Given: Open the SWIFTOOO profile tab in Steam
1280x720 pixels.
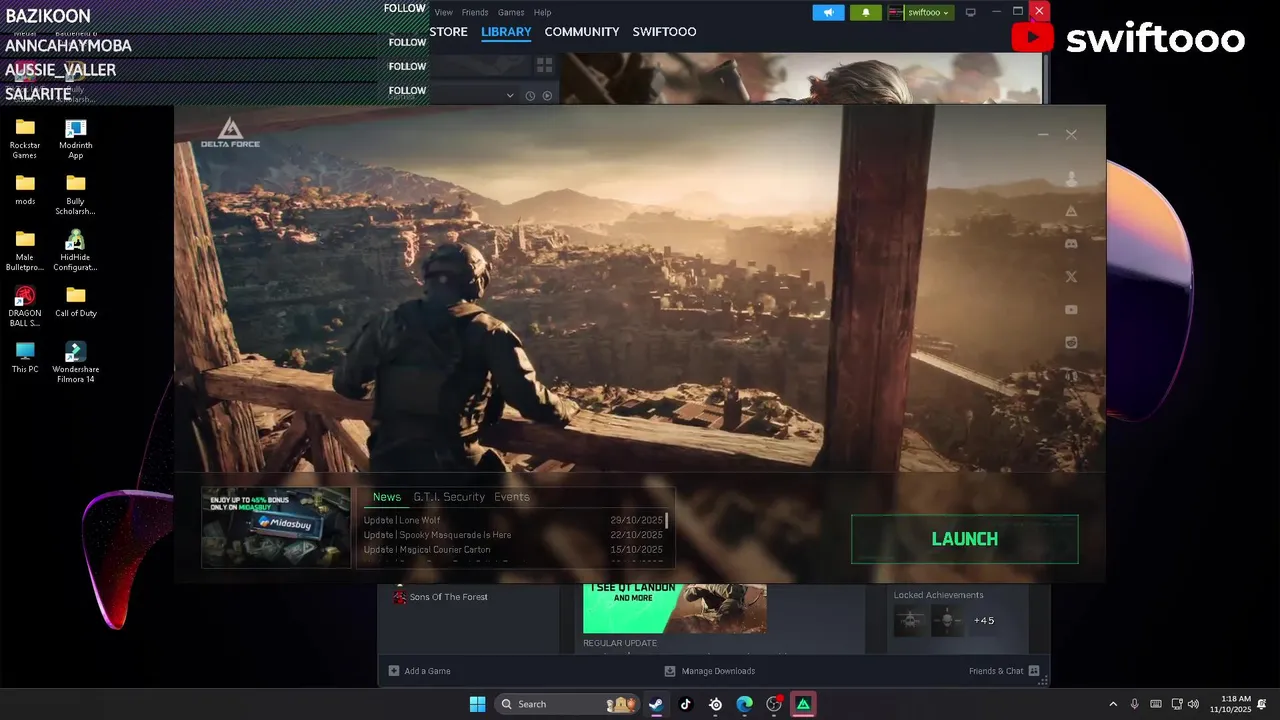Looking at the screenshot, I should pos(664,32).
